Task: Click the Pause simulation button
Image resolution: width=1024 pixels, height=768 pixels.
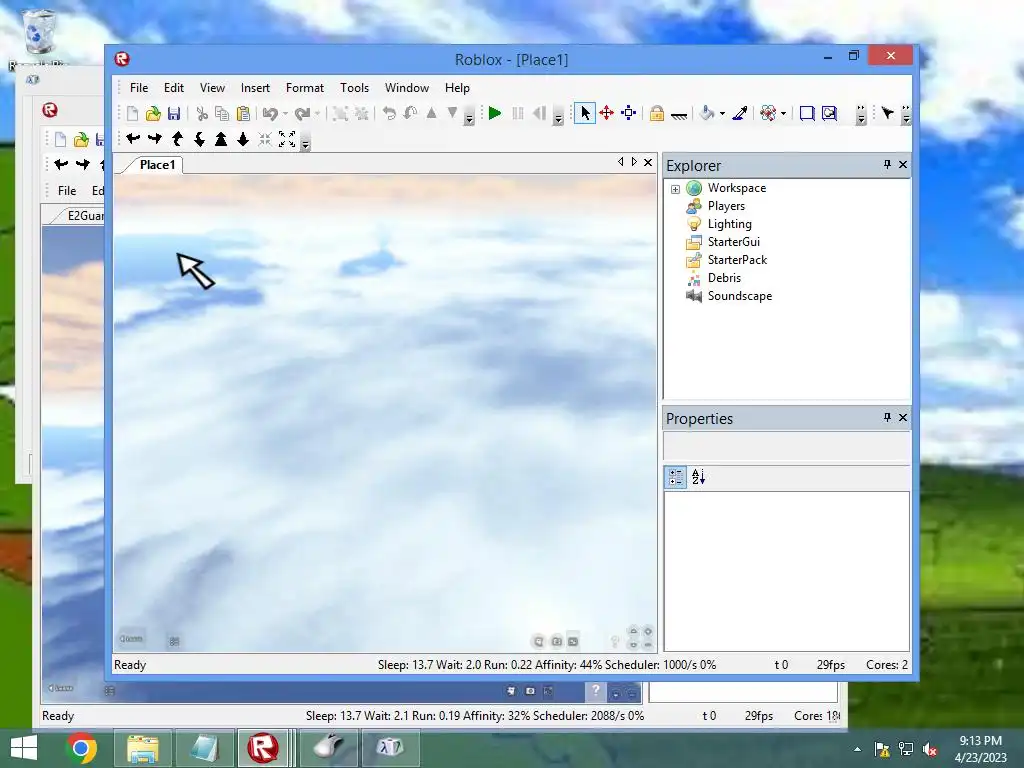Action: (x=517, y=114)
